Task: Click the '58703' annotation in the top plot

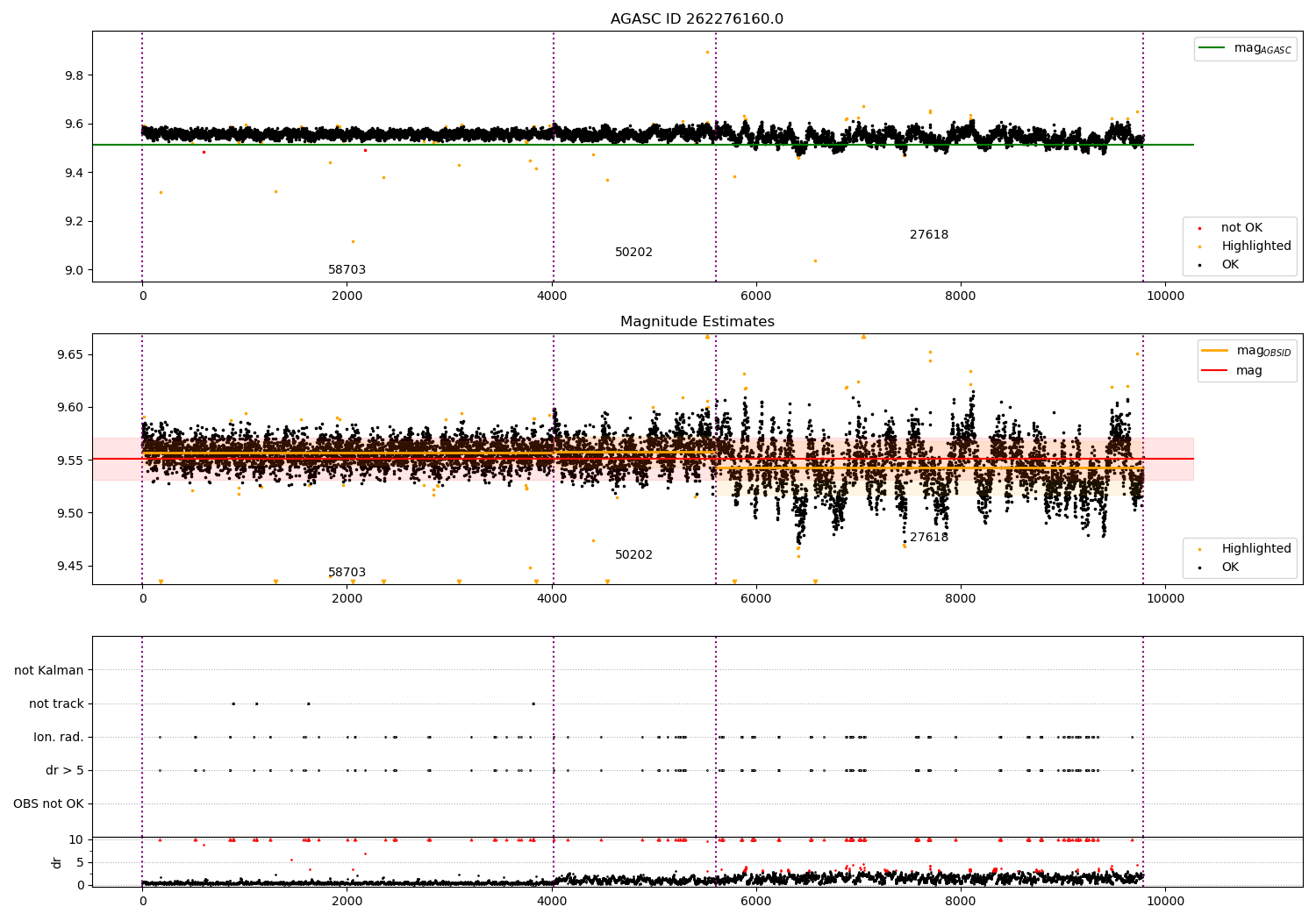Action: pyautogui.click(x=347, y=270)
